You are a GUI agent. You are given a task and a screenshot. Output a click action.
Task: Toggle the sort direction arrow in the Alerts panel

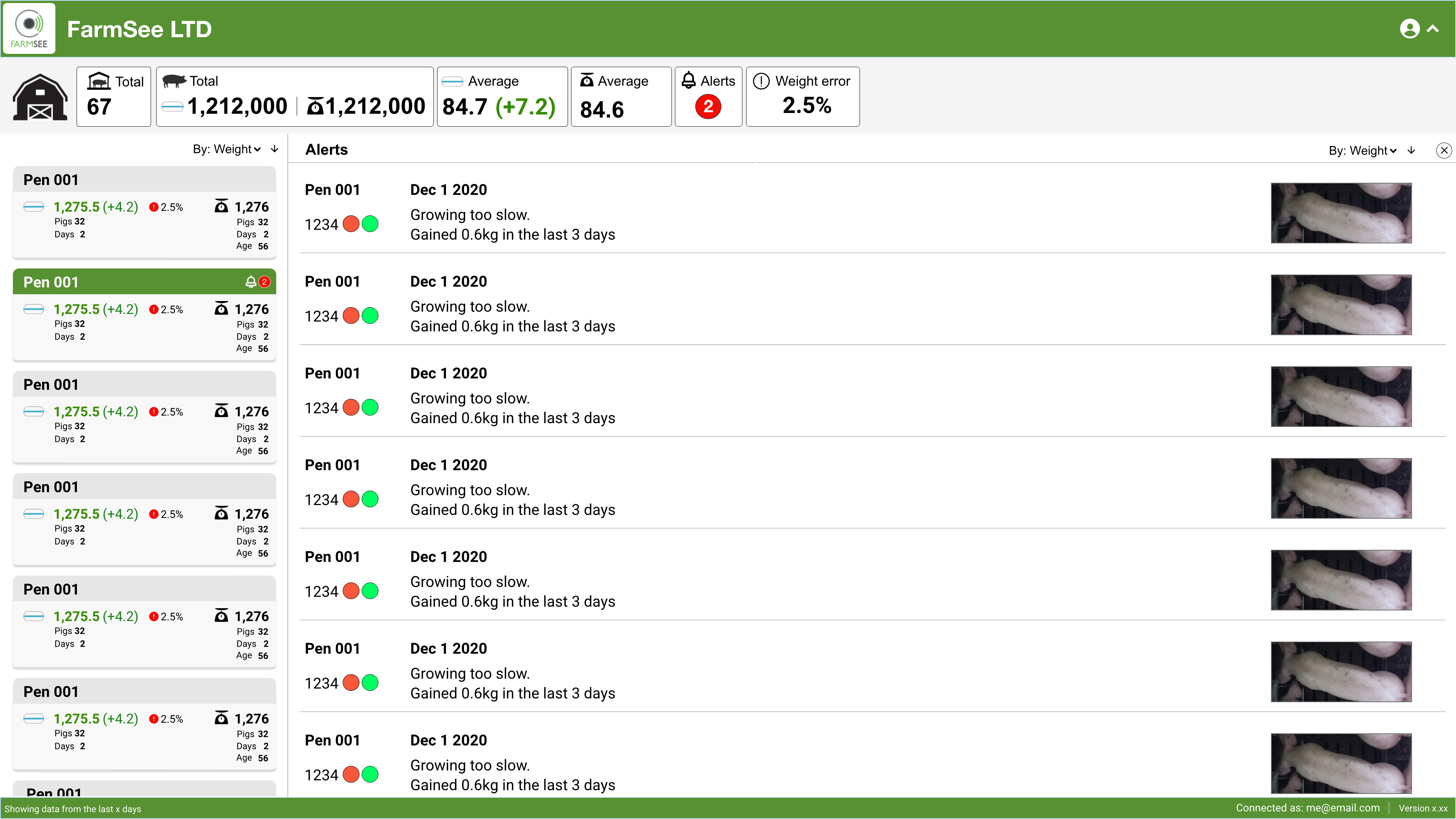tap(1411, 151)
